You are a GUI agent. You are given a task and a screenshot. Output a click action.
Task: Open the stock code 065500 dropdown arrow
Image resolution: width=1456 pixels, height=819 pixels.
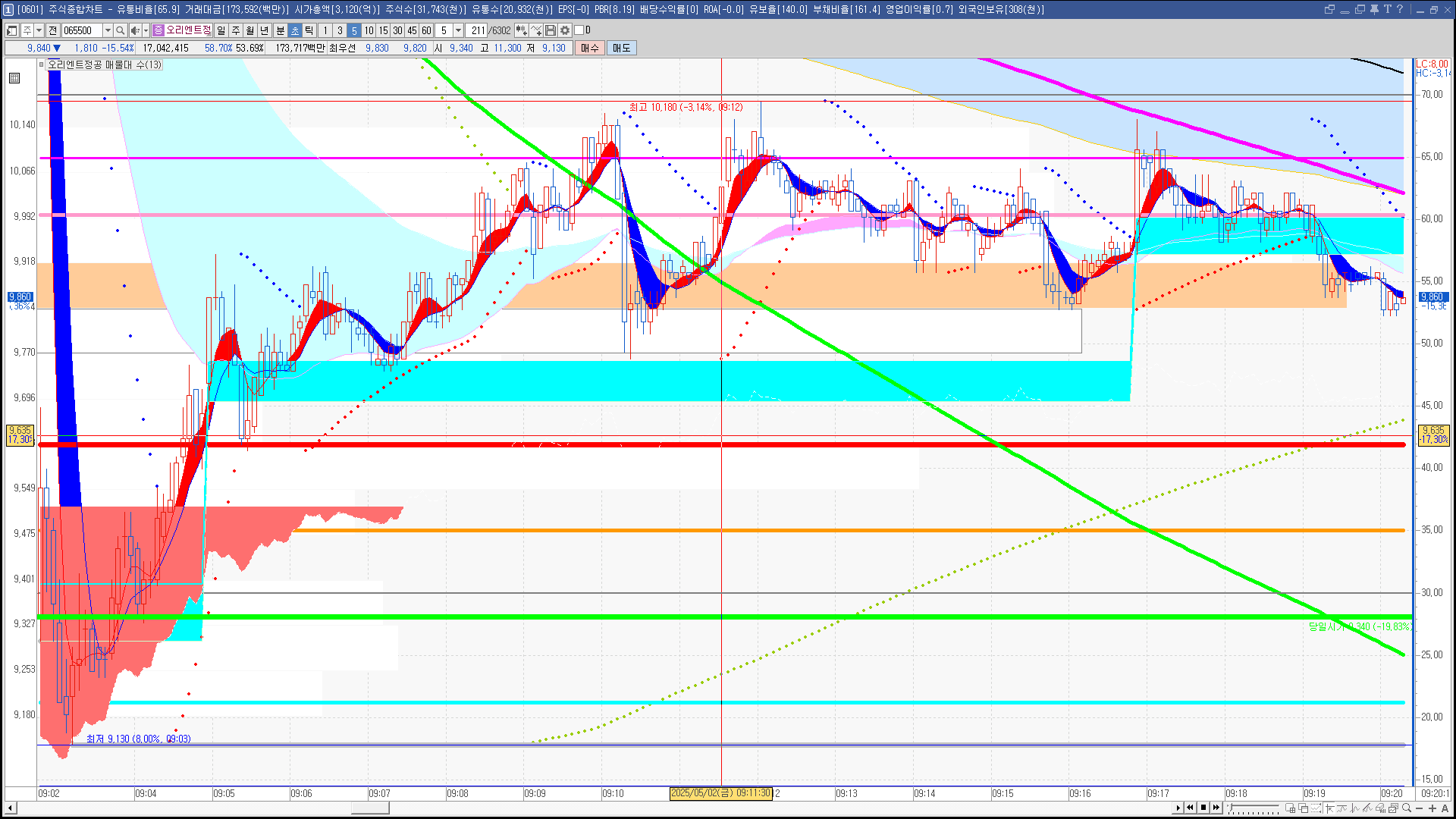[108, 30]
